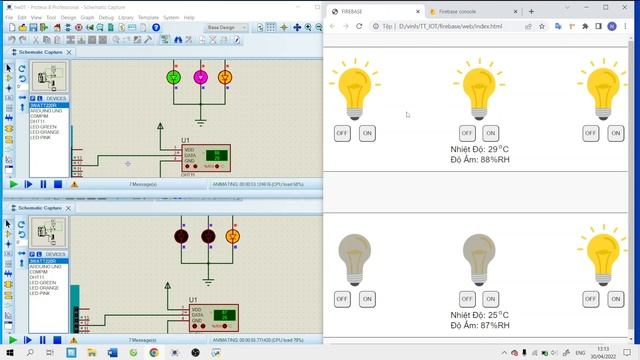Turn ON first gray bulb in 25°C panel
This screenshot has width=640, height=360.
tap(367, 299)
